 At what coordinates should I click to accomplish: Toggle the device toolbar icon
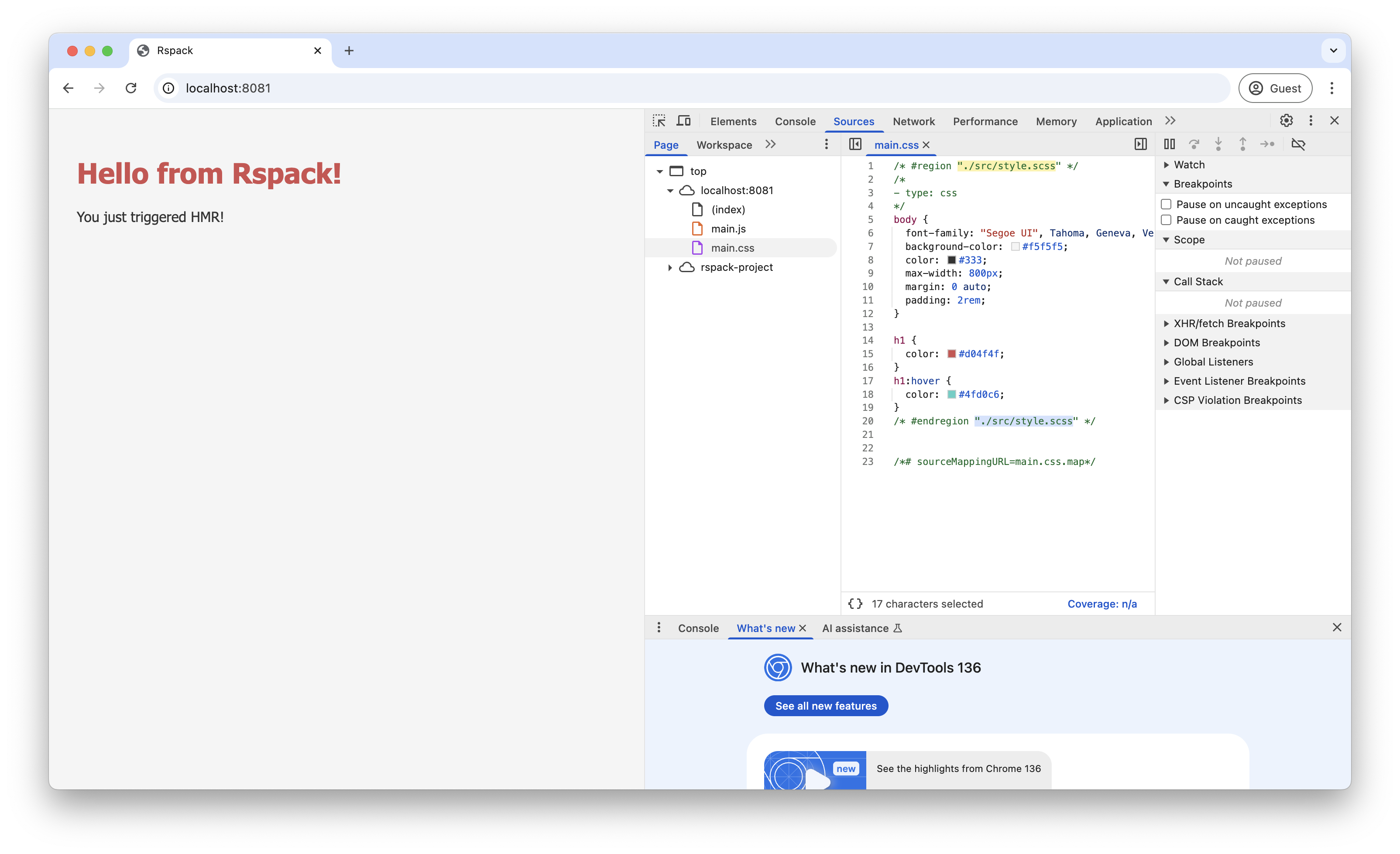[683, 121]
